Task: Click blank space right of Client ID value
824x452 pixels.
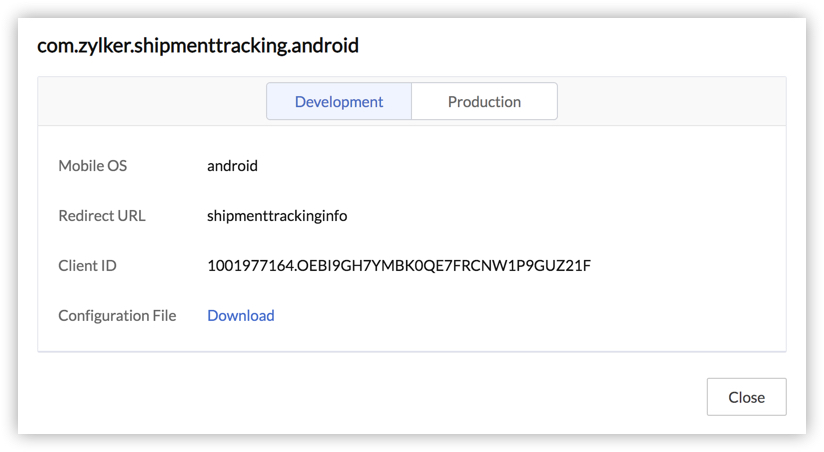Action: (x=690, y=265)
